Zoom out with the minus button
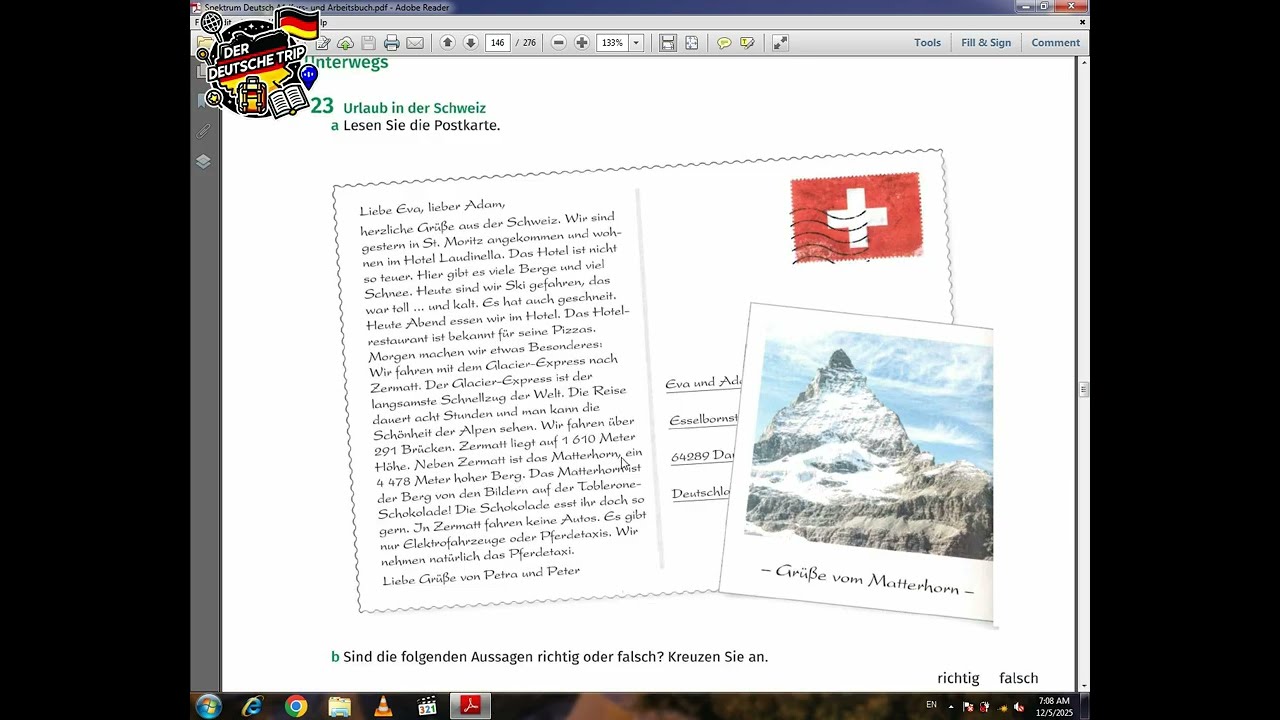Image resolution: width=1280 pixels, height=720 pixels. [559, 43]
